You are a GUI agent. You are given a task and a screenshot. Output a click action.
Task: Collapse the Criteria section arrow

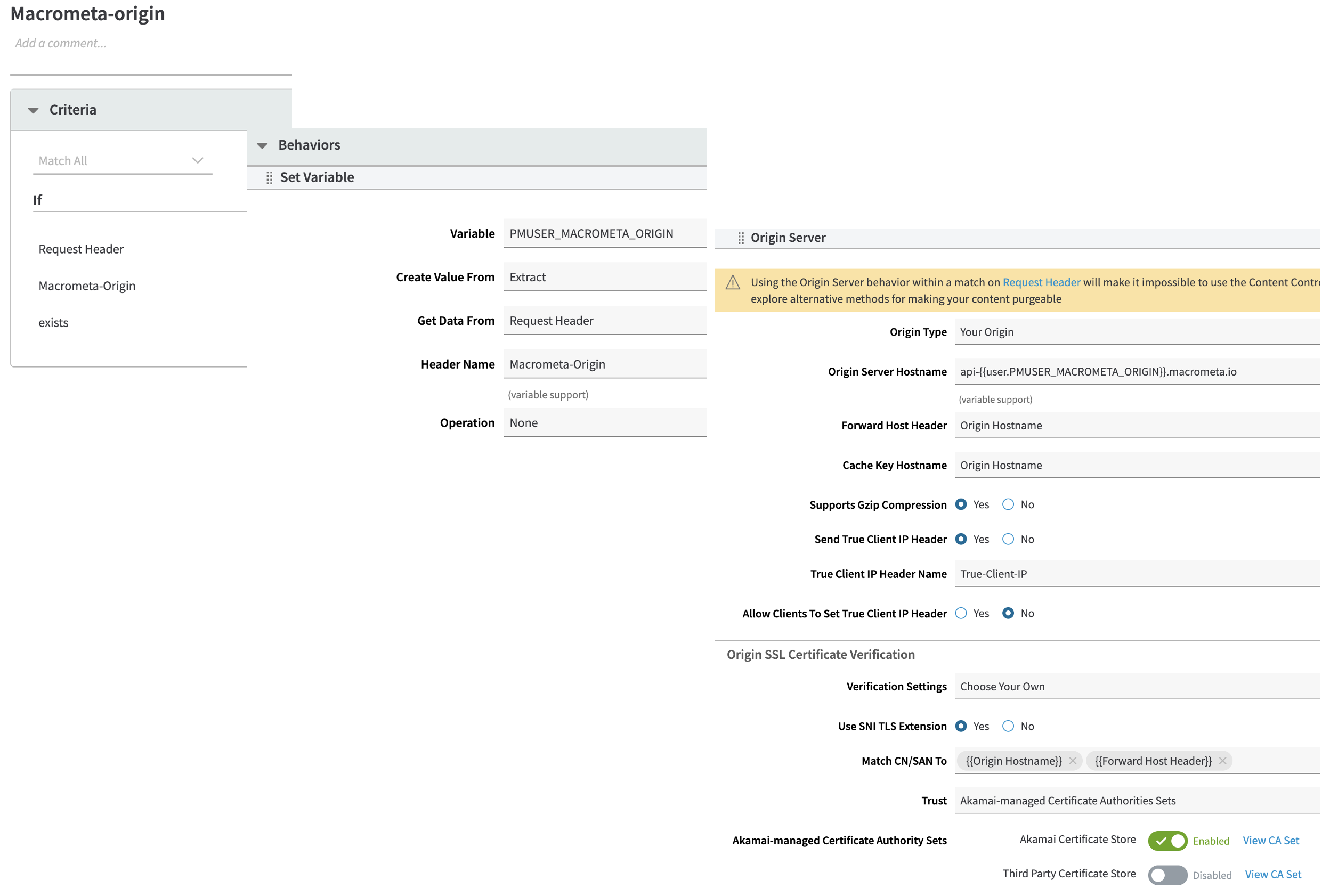point(33,110)
